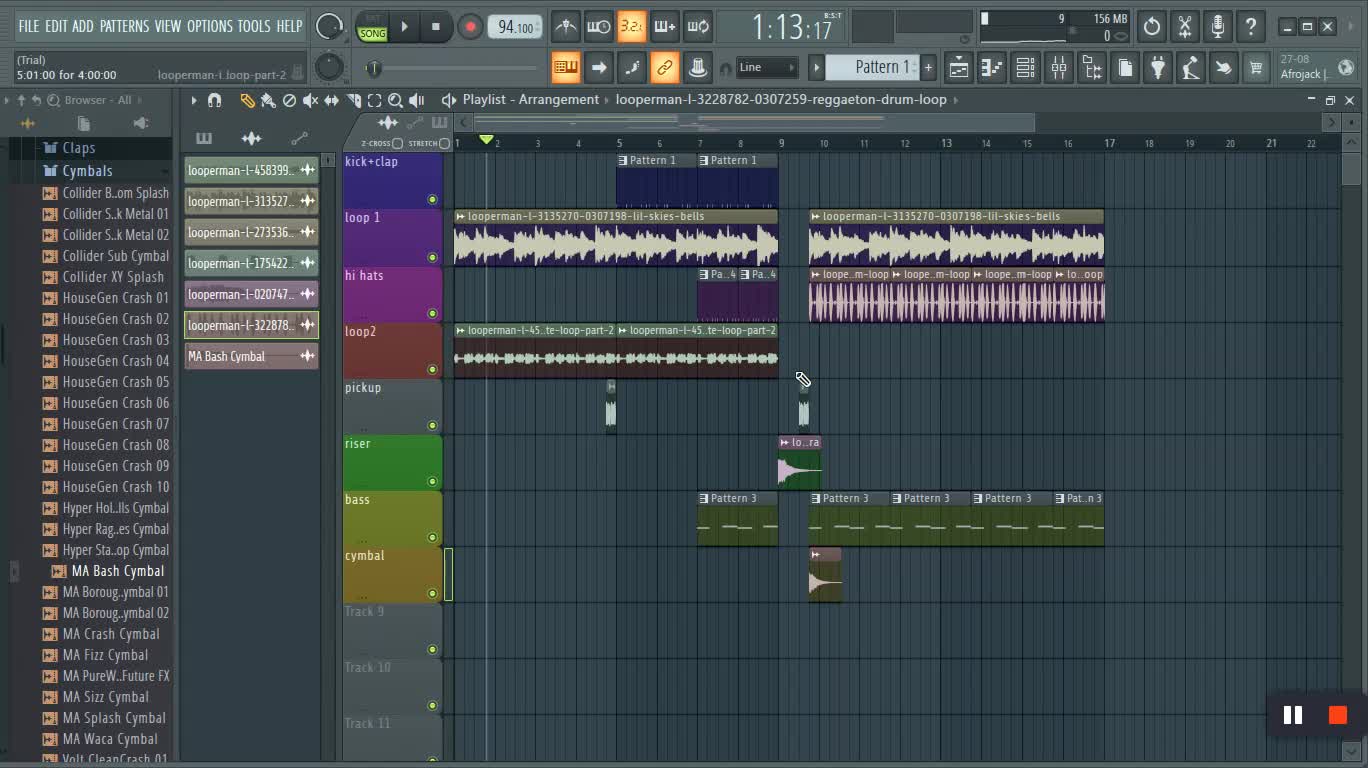
Task: Click the metronome icon
Action: coord(566,26)
